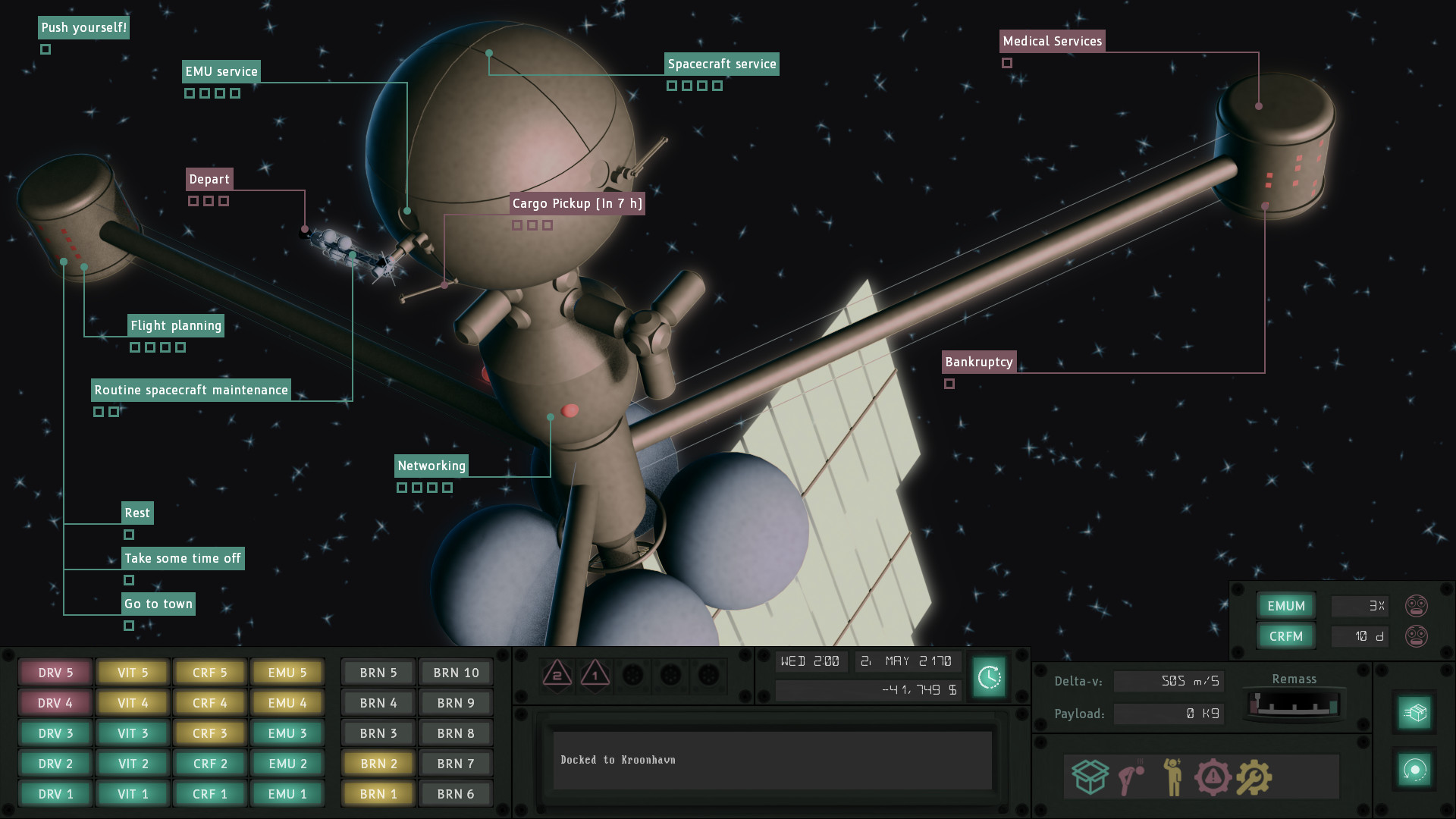Viewport: 1456px width, 819px height.
Task: Check the box under Medical Services
Action: pos(1007,63)
